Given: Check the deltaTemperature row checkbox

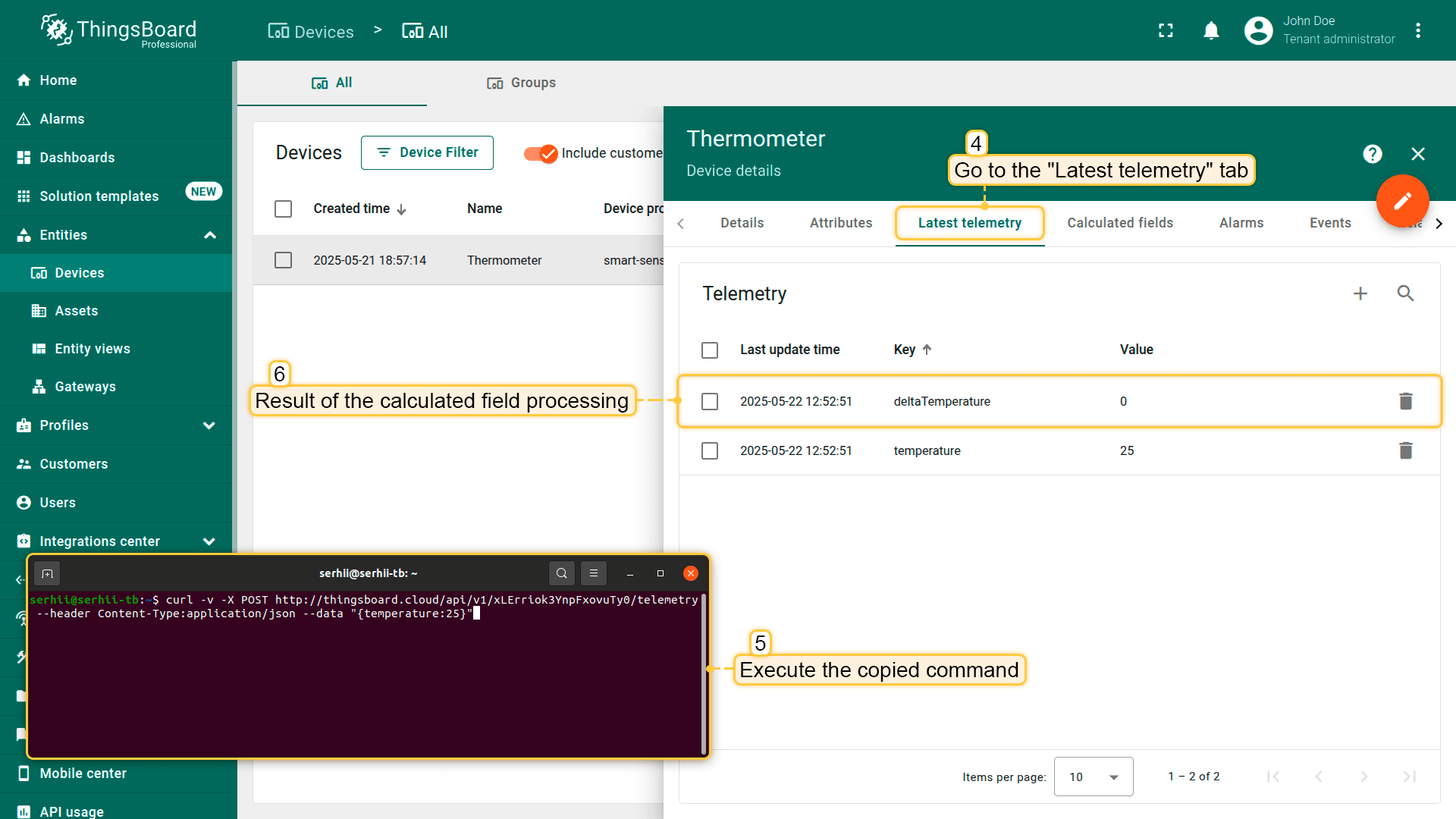Looking at the screenshot, I should 710,401.
